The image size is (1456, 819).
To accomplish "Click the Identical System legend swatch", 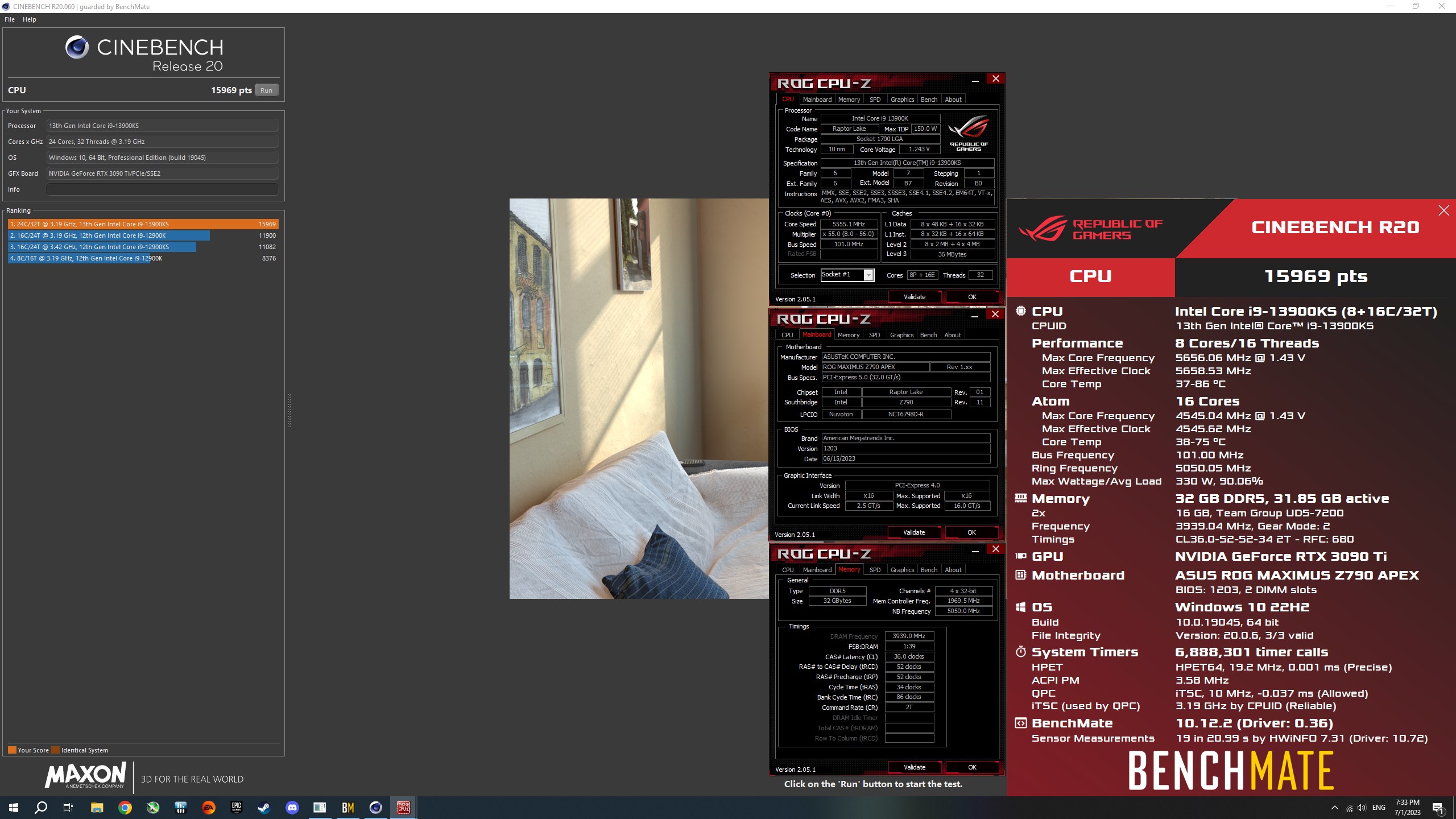I will 55,750.
